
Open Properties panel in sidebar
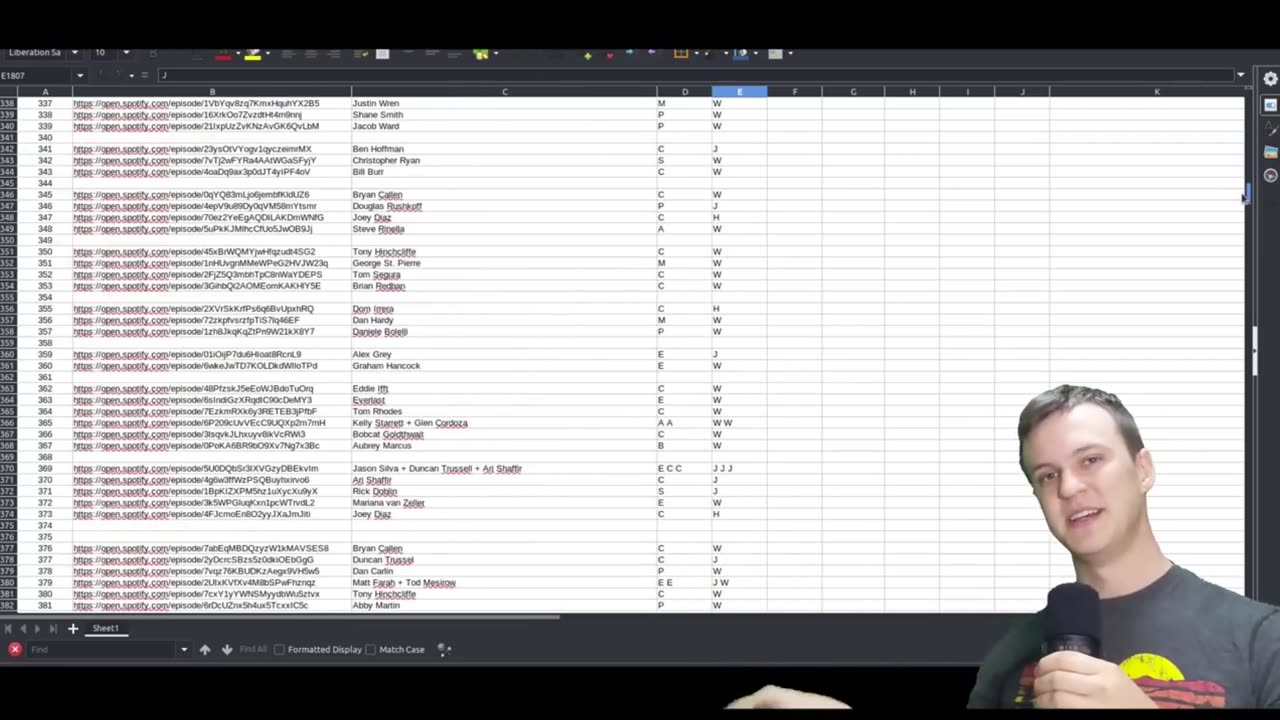(1270, 105)
